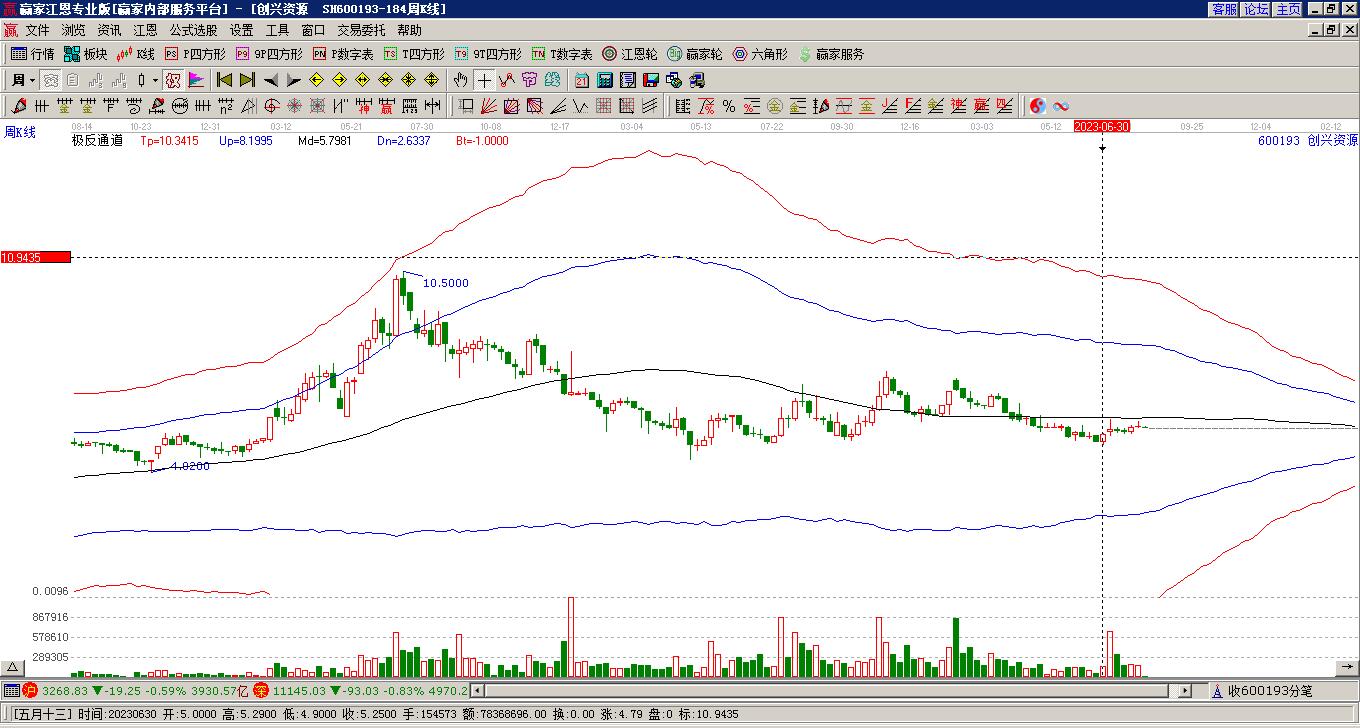
Task: Click the 收600193分笔 status entry
Action: [x=1270, y=691]
